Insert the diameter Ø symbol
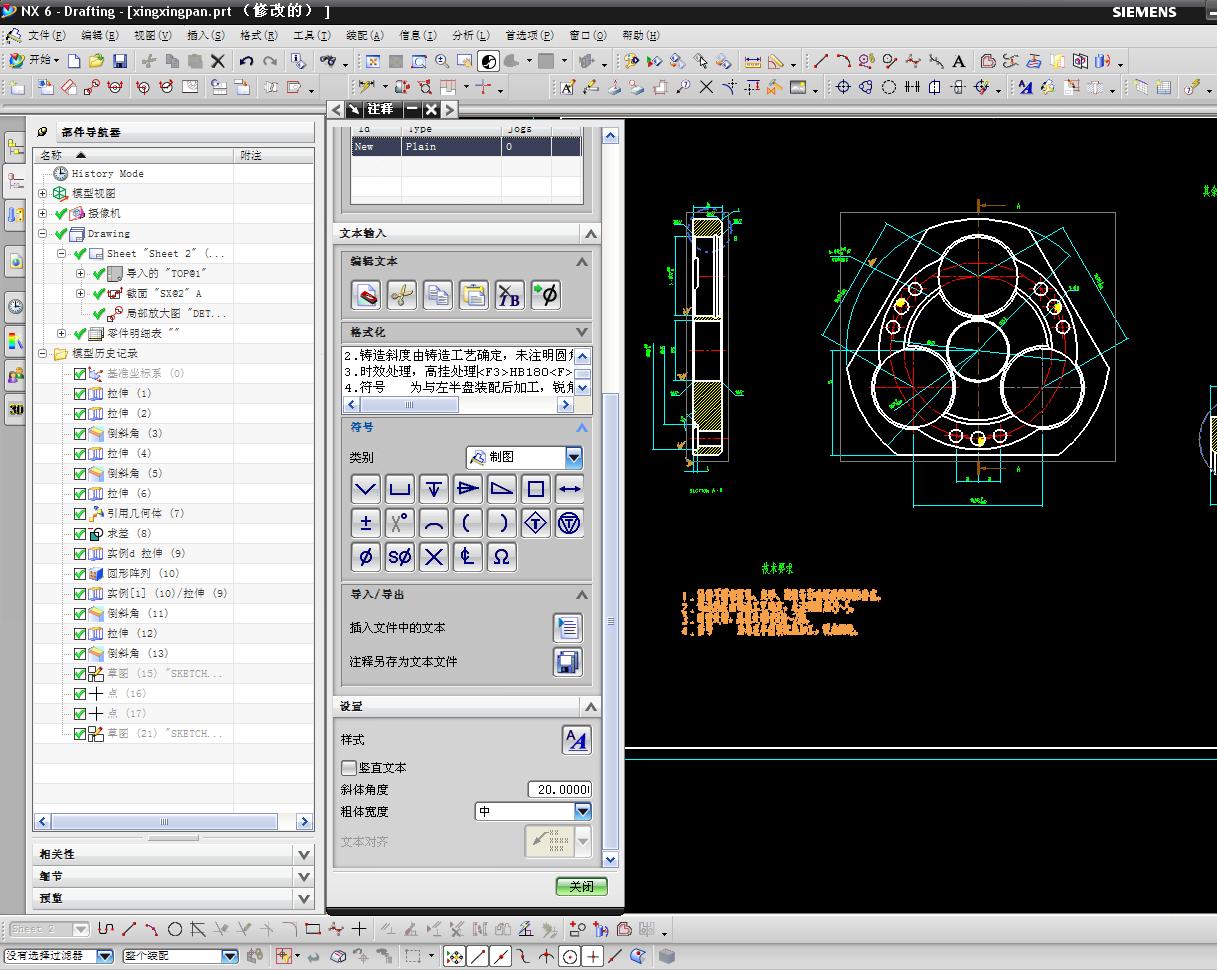 (366, 557)
